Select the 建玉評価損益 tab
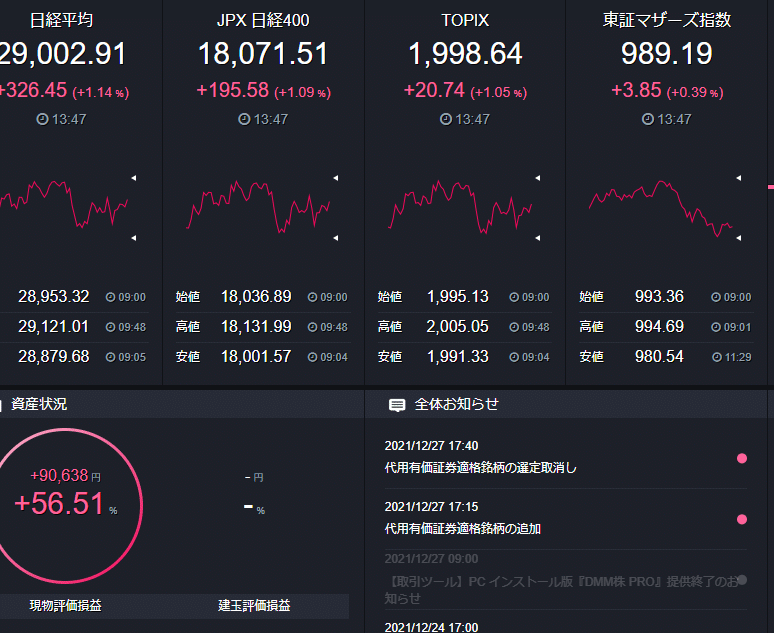The width and height of the screenshot is (774, 633). [x=254, y=606]
